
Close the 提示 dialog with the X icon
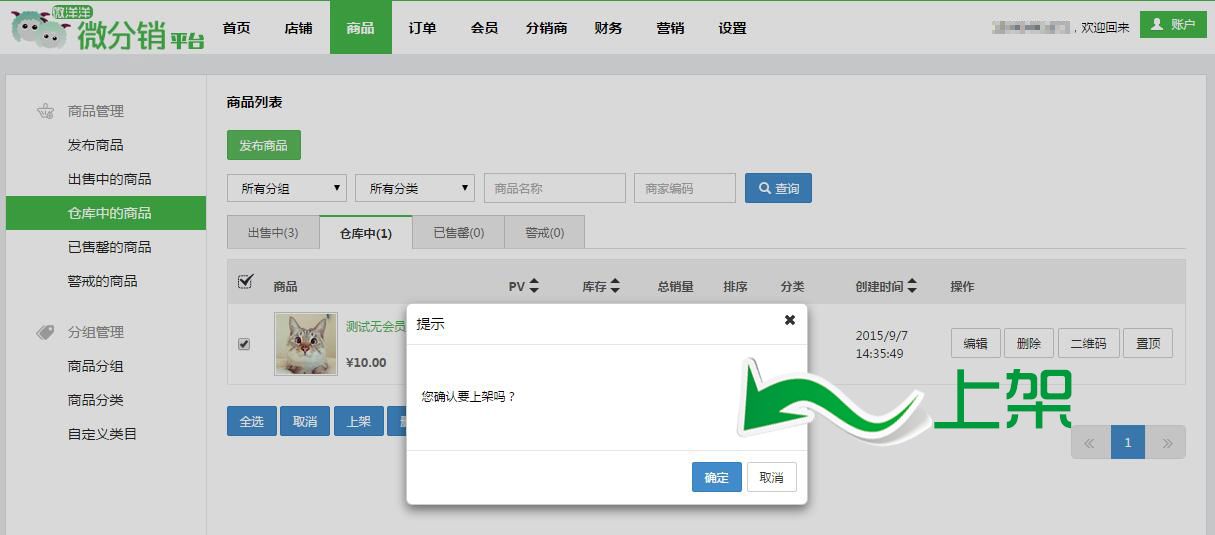point(789,320)
